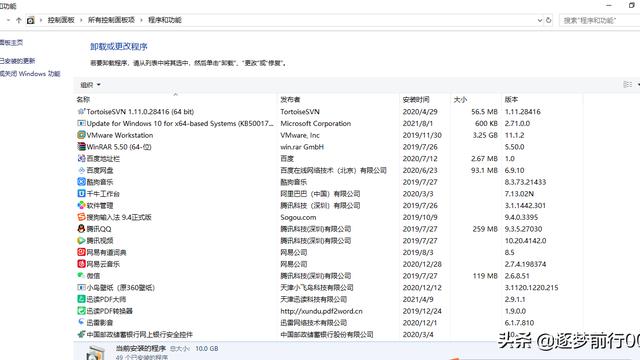
Task: Expand the chevron after 所有控制面板项 breadcrumb
Action: [141, 20]
